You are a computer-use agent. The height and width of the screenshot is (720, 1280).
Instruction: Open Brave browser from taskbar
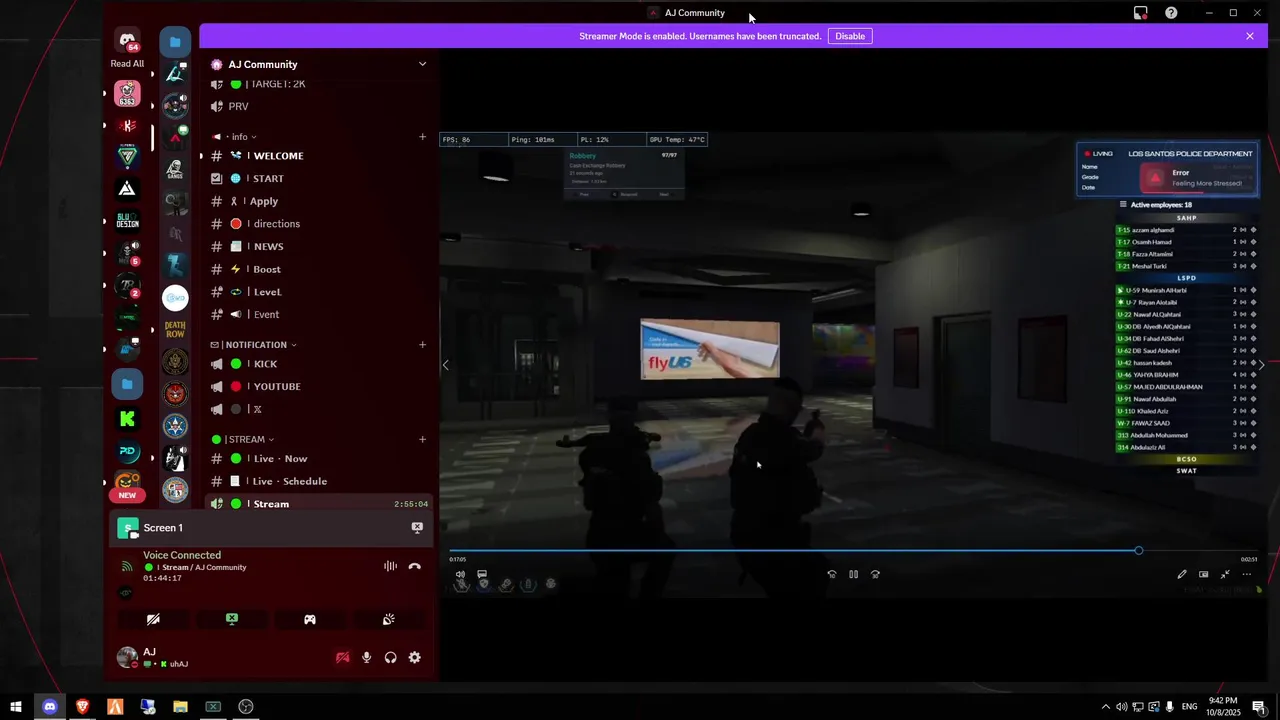(82, 706)
